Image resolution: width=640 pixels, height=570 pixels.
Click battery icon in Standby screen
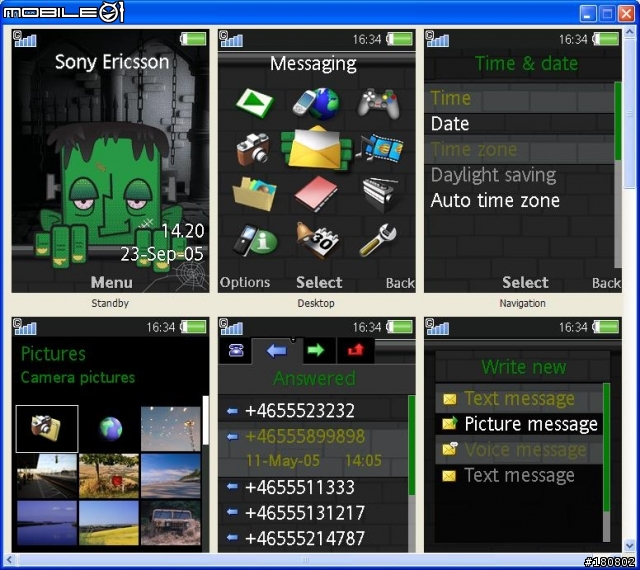tap(193, 39)
